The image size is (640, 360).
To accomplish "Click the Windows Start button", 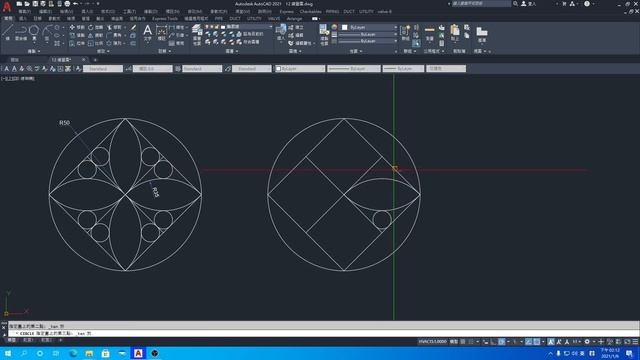I will 8,353.
